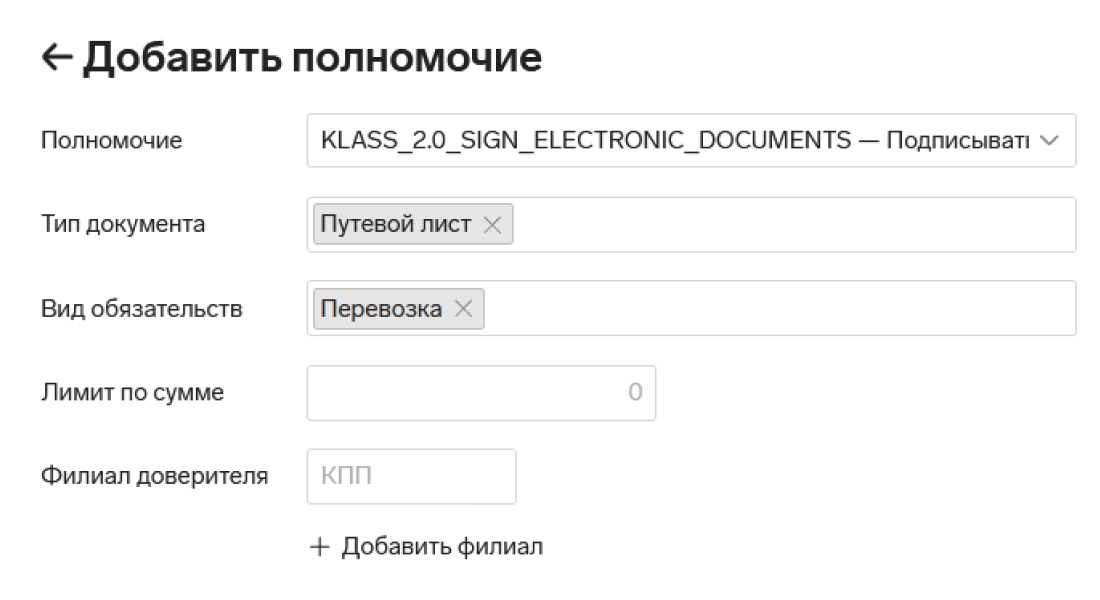Expand the Полномочие dropdown chevron
Viewport: 1100px width, 600px height.
click(x=1049, y=141)
